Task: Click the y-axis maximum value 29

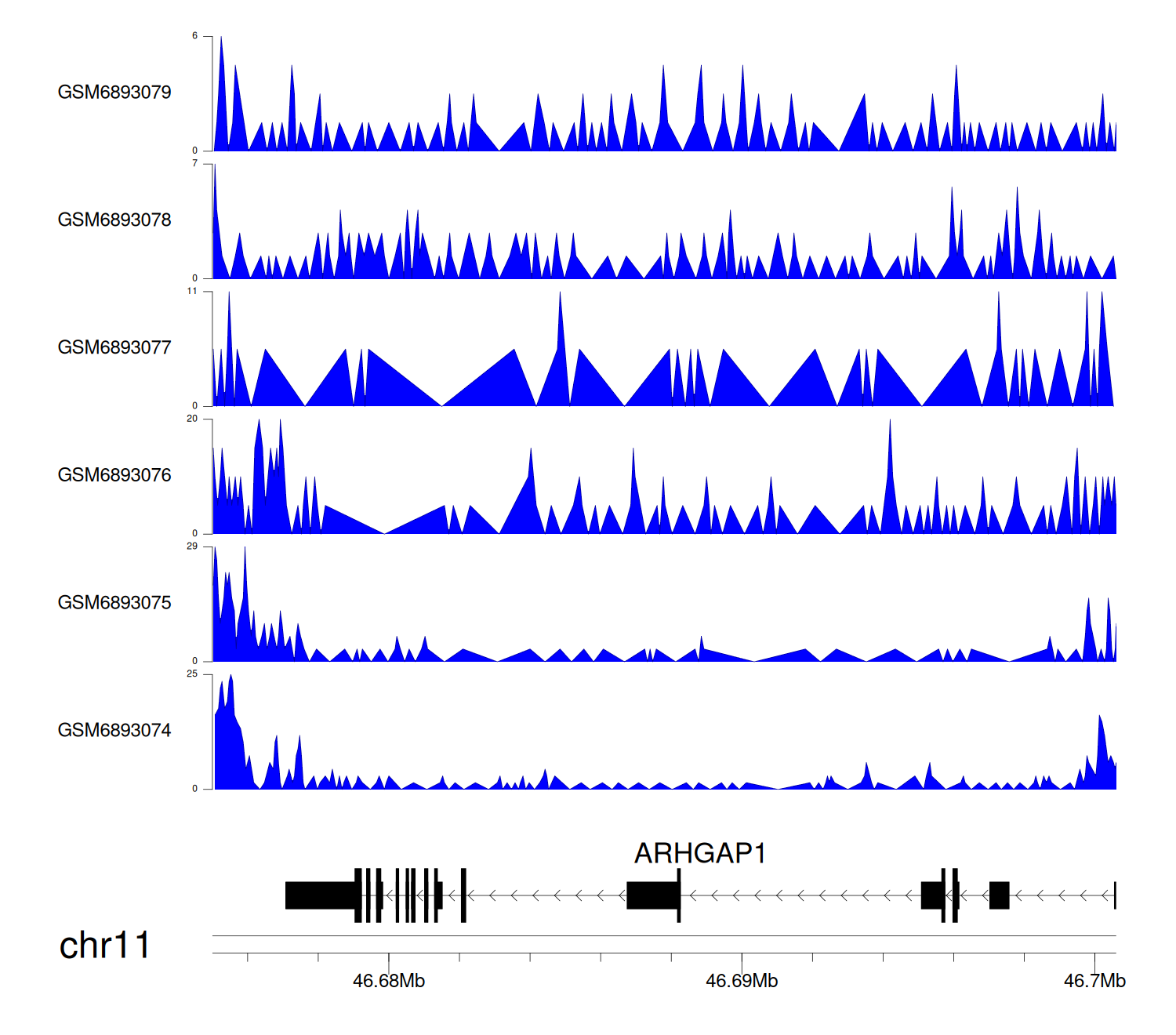Action: click(192, 547)
